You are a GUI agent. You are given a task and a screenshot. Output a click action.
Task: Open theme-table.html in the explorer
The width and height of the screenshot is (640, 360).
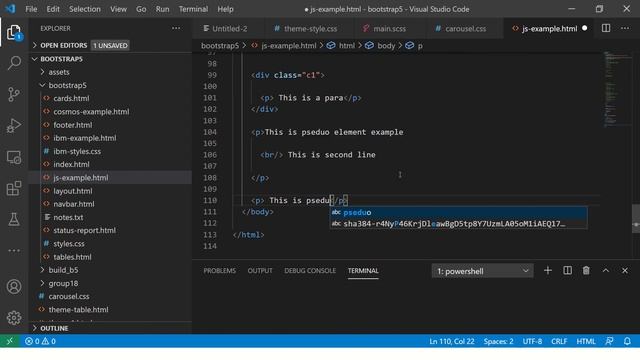[78, 309]
